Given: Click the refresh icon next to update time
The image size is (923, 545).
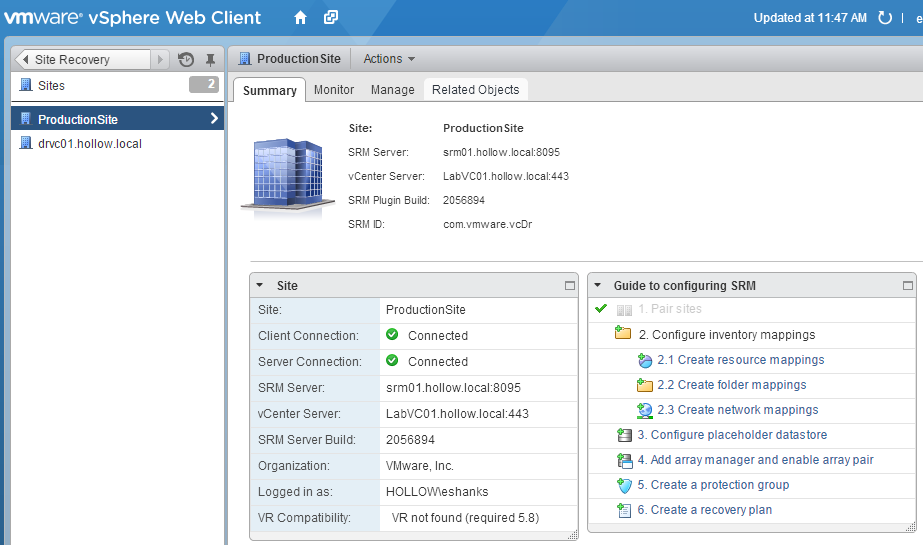Looking at the screenshot, I should tap(884, 18).
